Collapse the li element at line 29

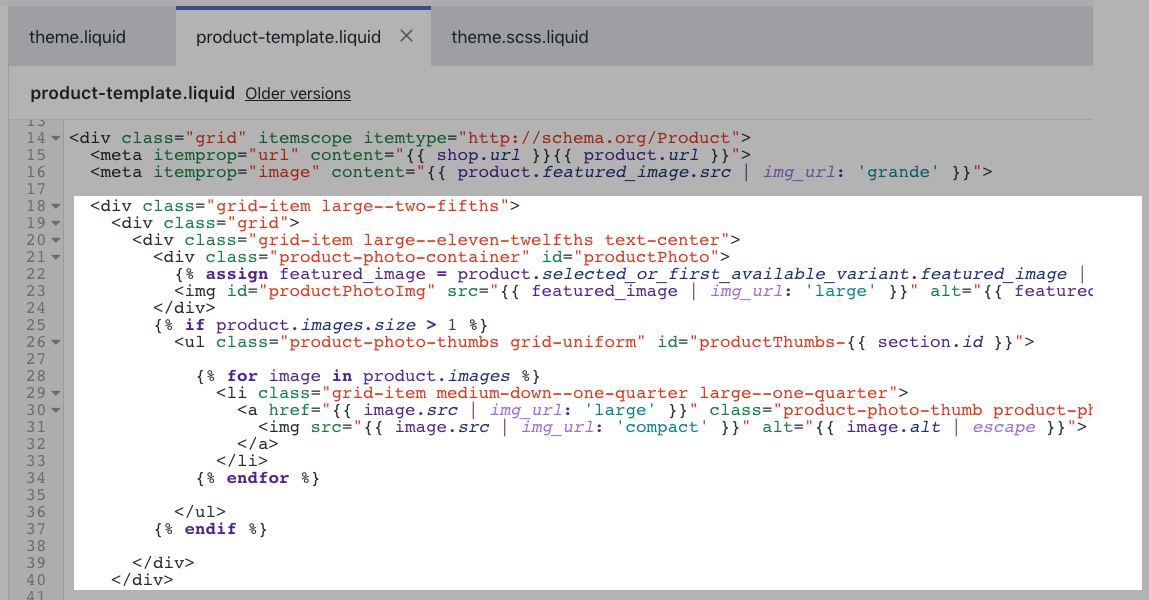[x=55, y=393]
